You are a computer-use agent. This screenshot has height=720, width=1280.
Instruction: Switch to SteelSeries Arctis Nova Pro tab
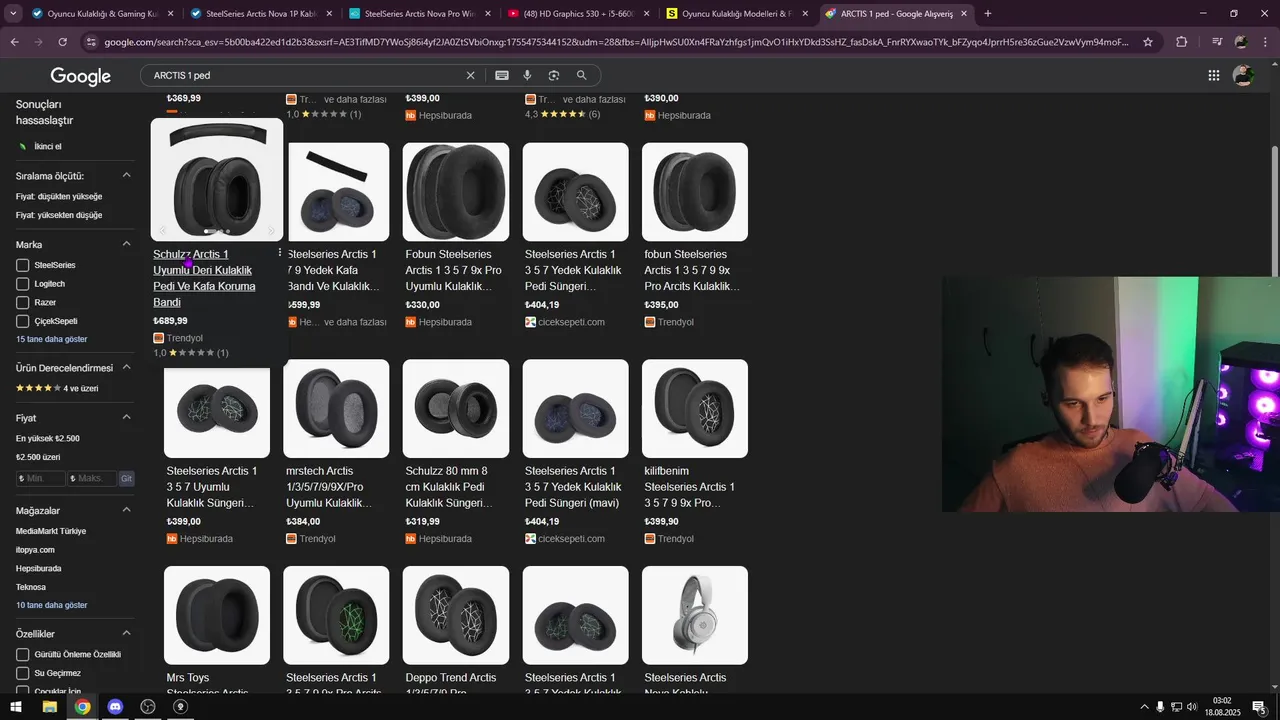pyautogui.click(x=420, y=14)
